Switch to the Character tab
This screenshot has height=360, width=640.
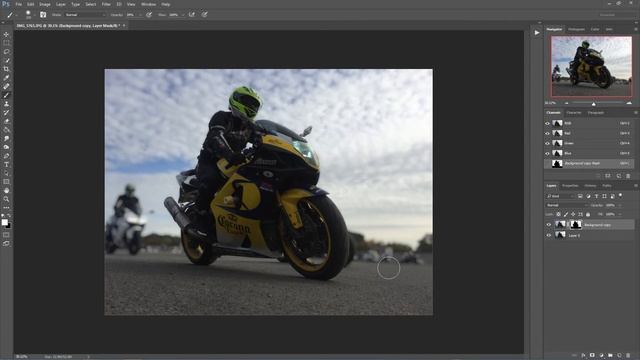(574, 113)
